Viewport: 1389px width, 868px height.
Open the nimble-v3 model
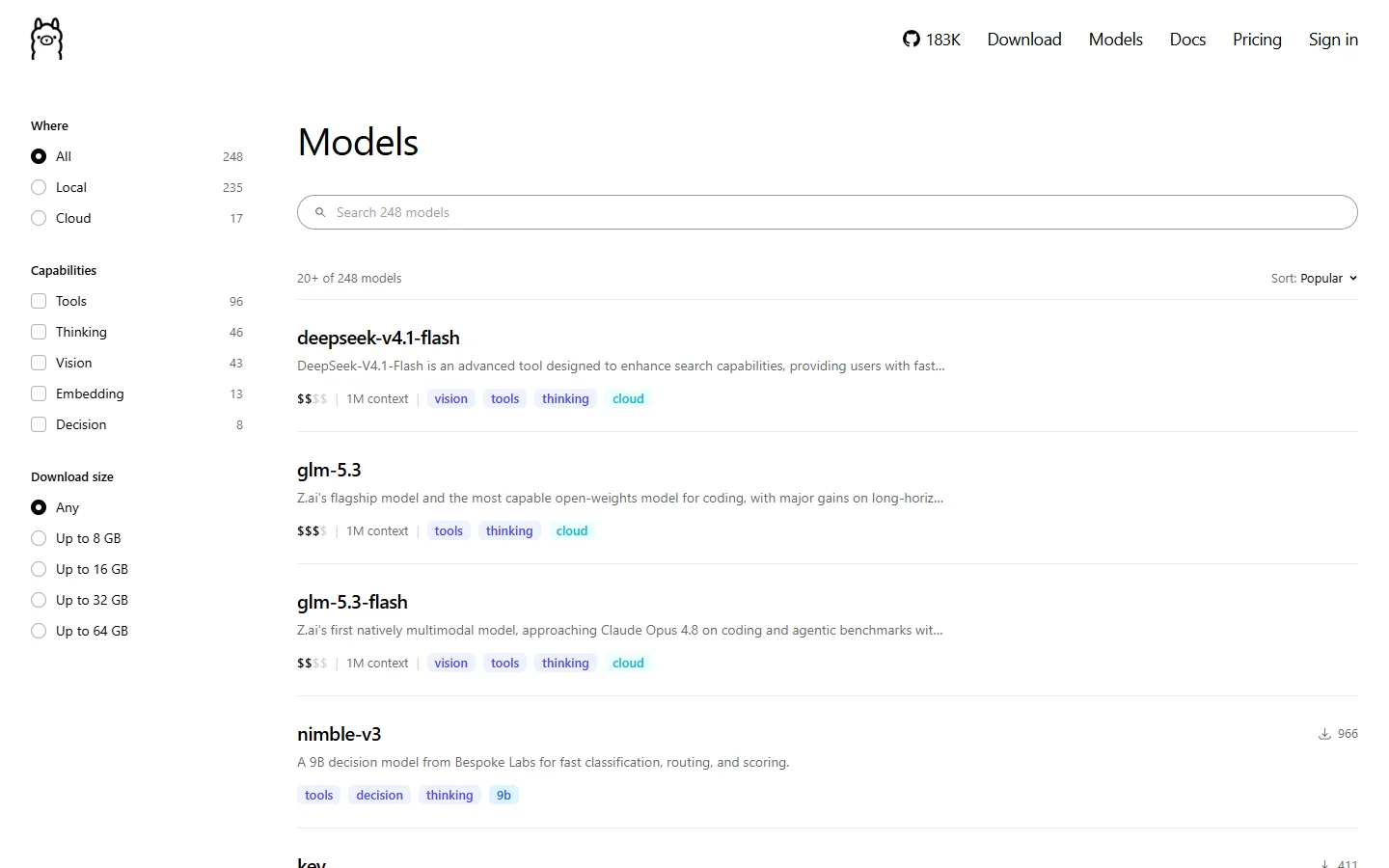[x=340, y=734]
